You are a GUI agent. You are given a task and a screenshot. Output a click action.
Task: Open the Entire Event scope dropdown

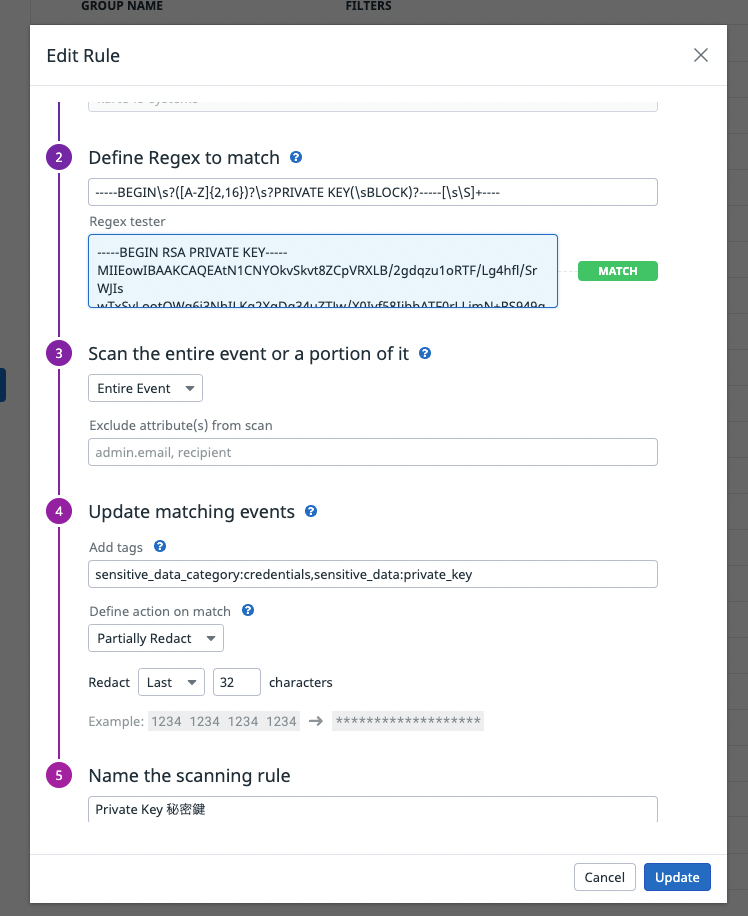coord(146,388)
